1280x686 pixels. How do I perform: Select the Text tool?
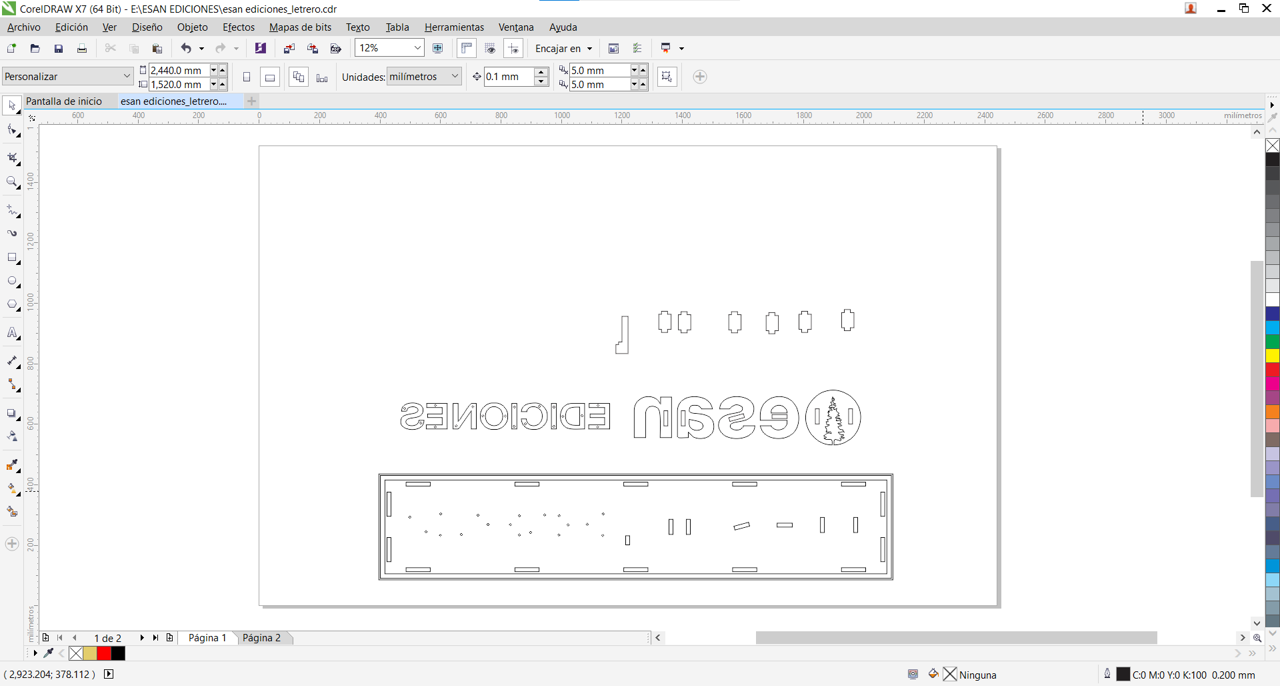click(x=12, y=333)
